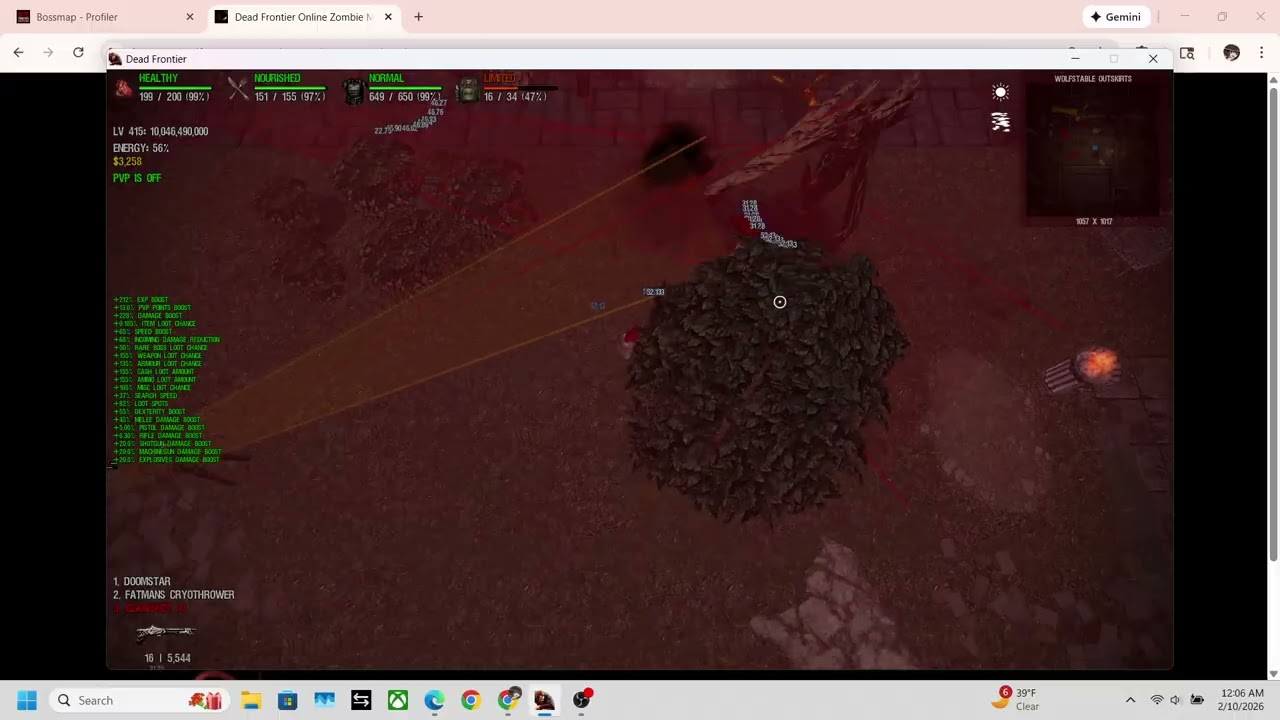
Task: Click the HEALTHY health status bar
Action: pos(175,88)
